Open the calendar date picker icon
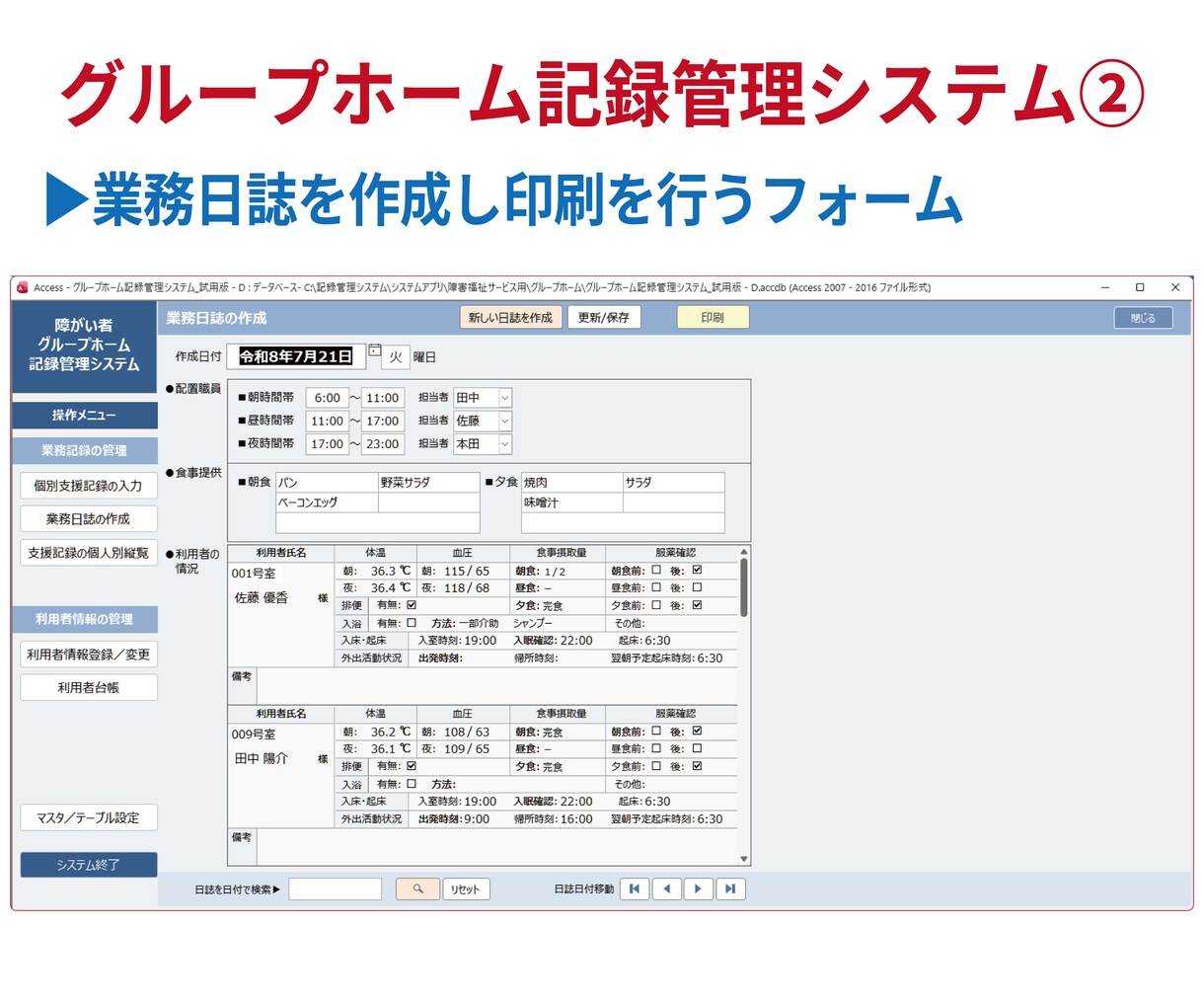Screen dimensions: 1204x1004 (x=375, y=350)
